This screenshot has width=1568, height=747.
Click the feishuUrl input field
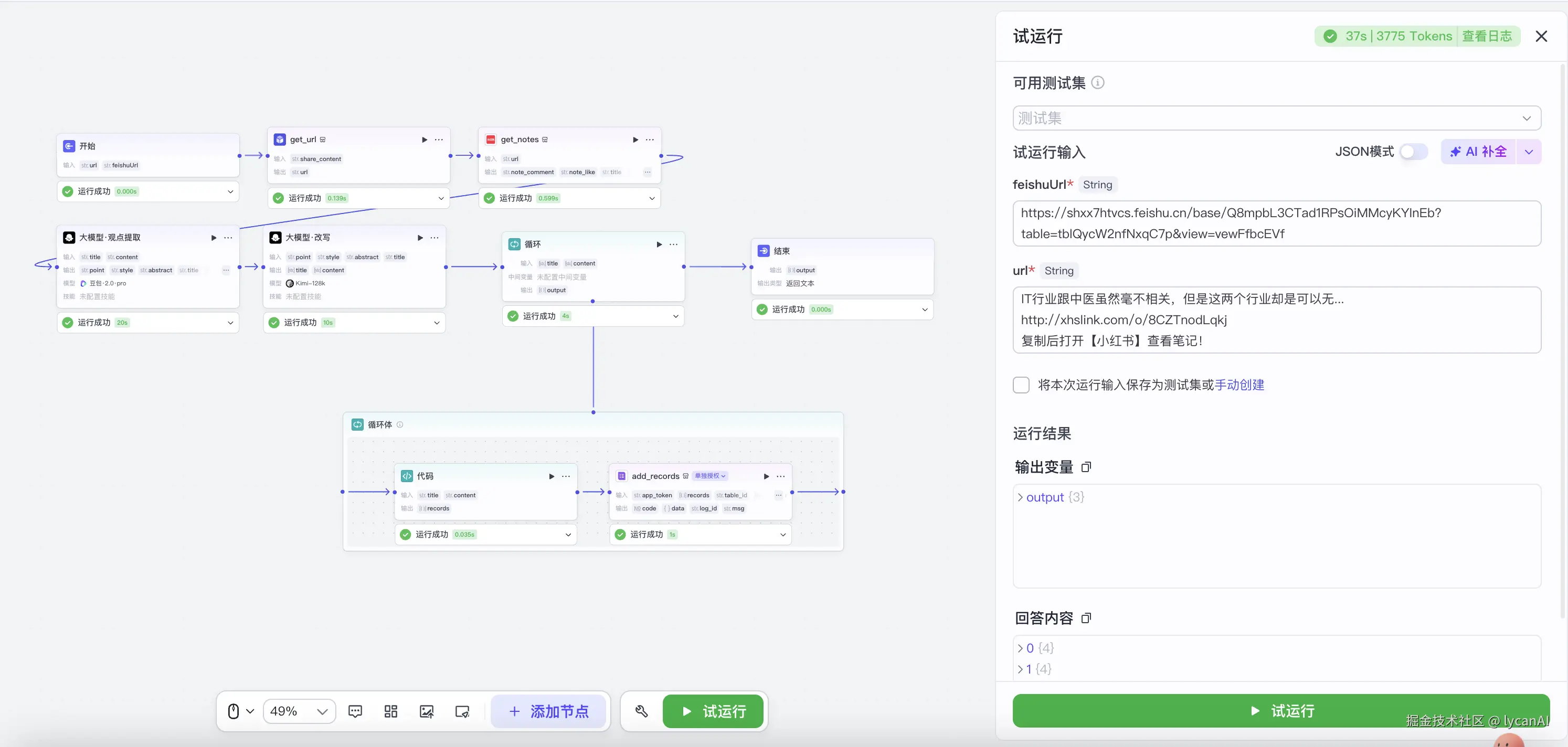[1276, 223]
